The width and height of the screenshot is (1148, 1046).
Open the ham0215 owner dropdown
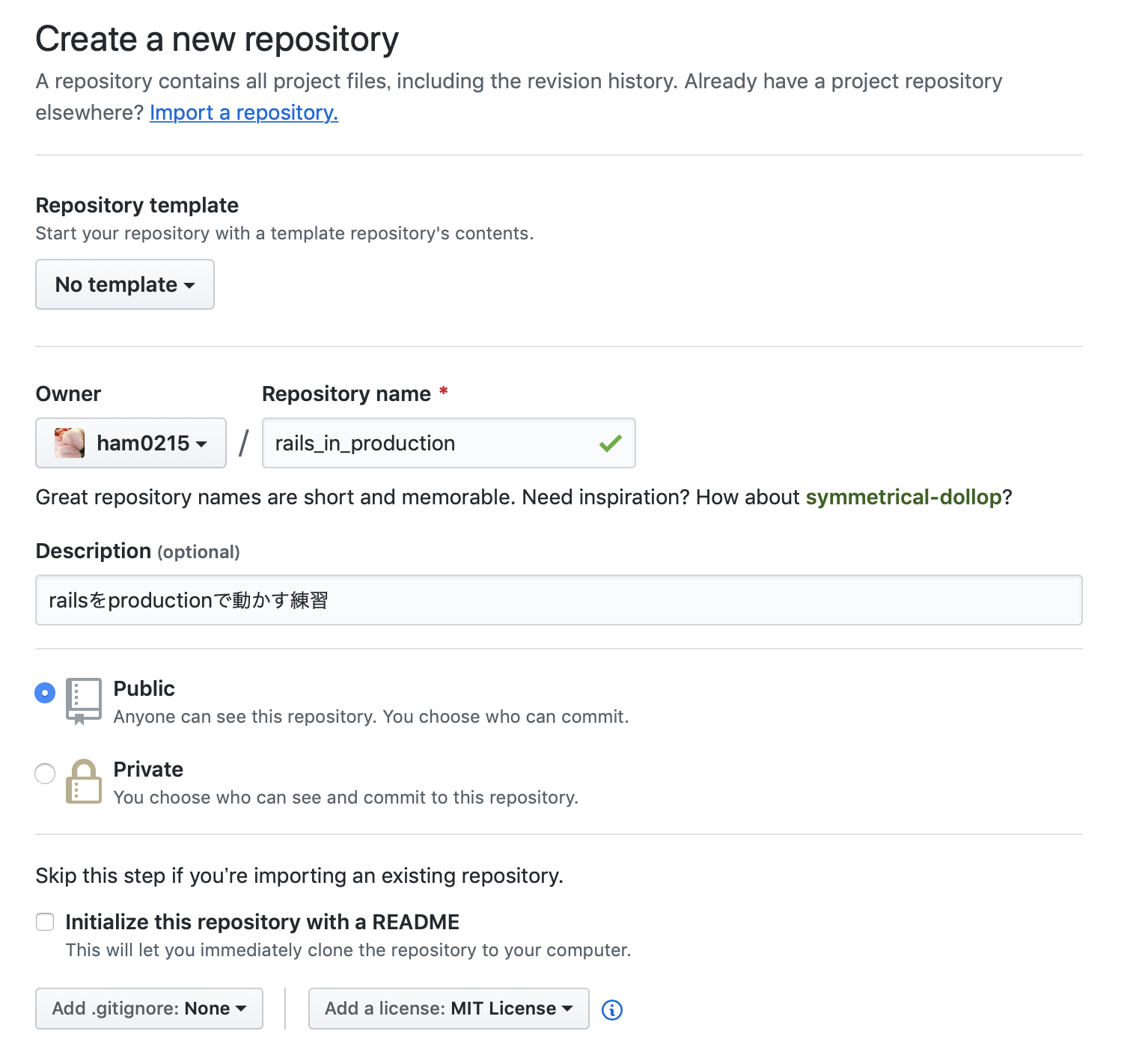click(x=131, y=443)
